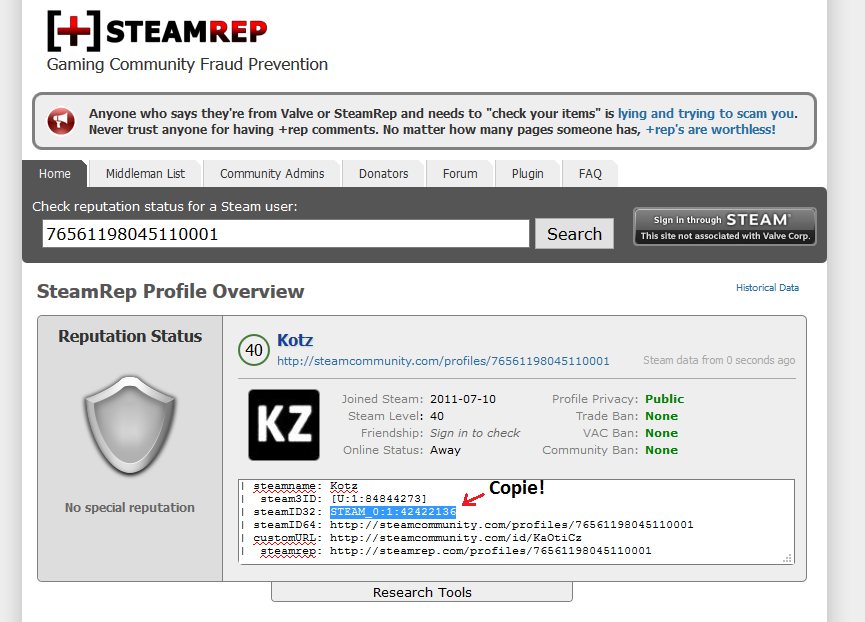Click the Steam level 40 badge
This screenshot has width=865, height=622.
[x=254, y=350]
